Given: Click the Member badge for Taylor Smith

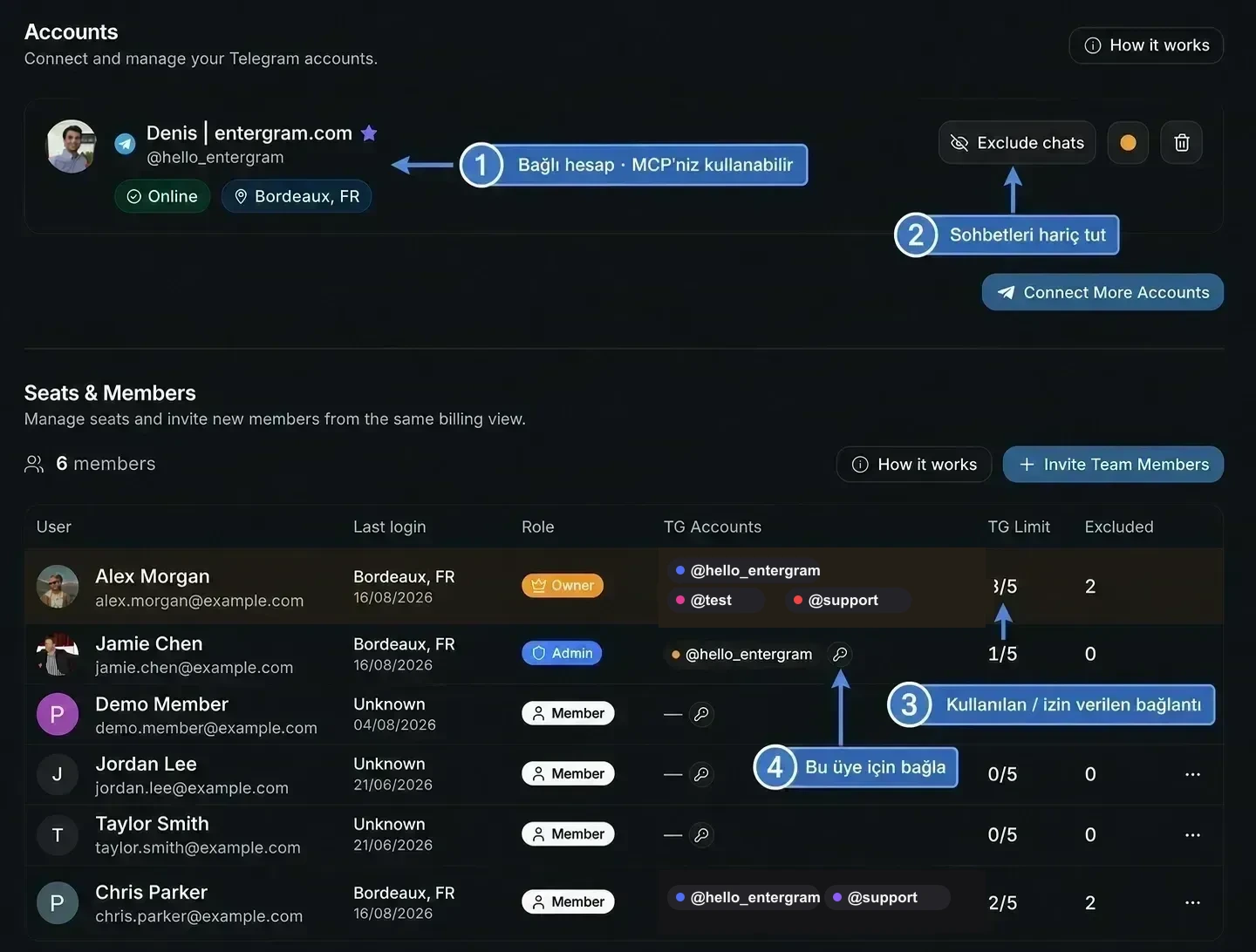Looking at the screenshot, I should 568,834.
